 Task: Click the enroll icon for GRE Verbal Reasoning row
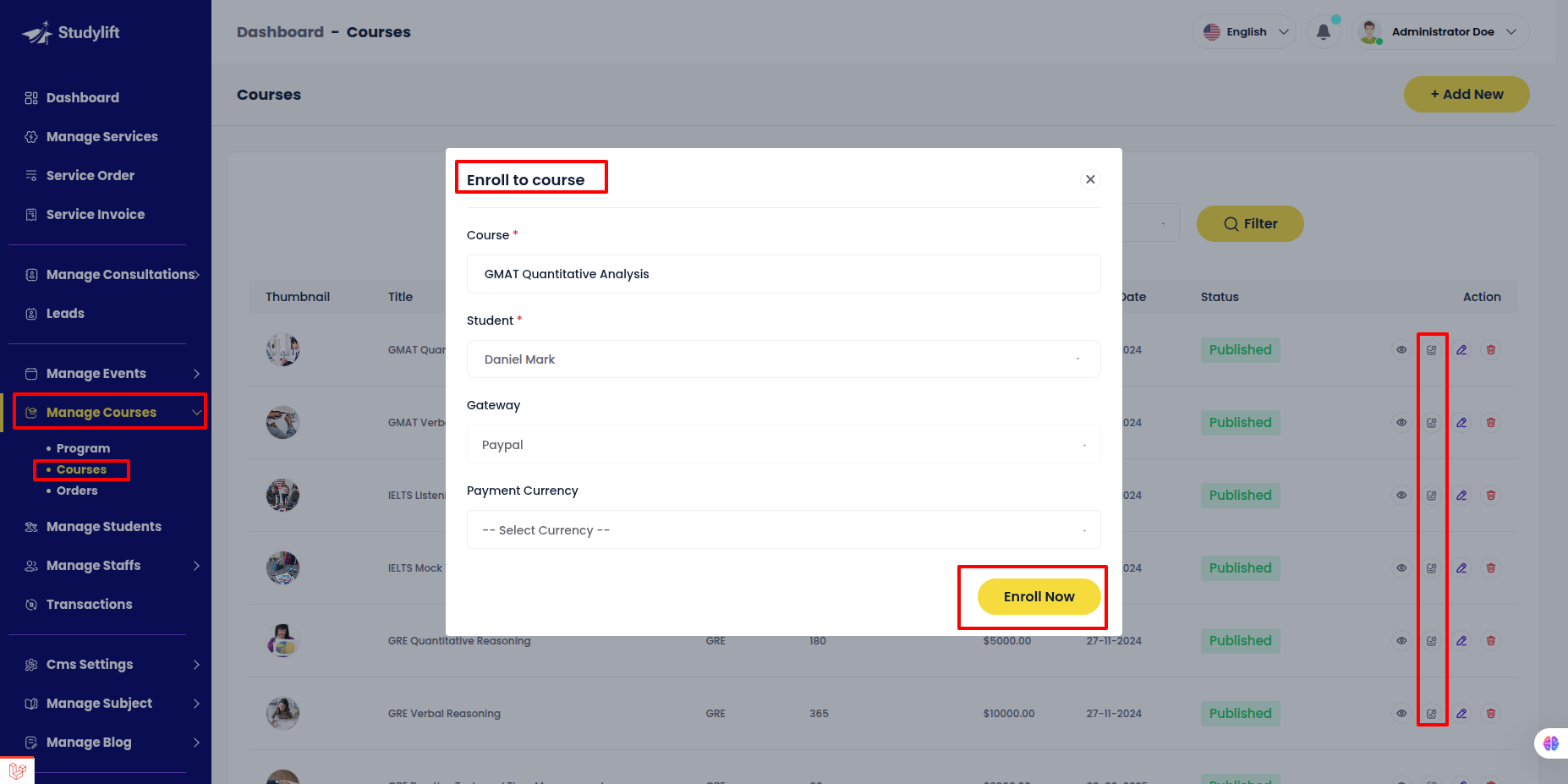[x=1431, y=714]
